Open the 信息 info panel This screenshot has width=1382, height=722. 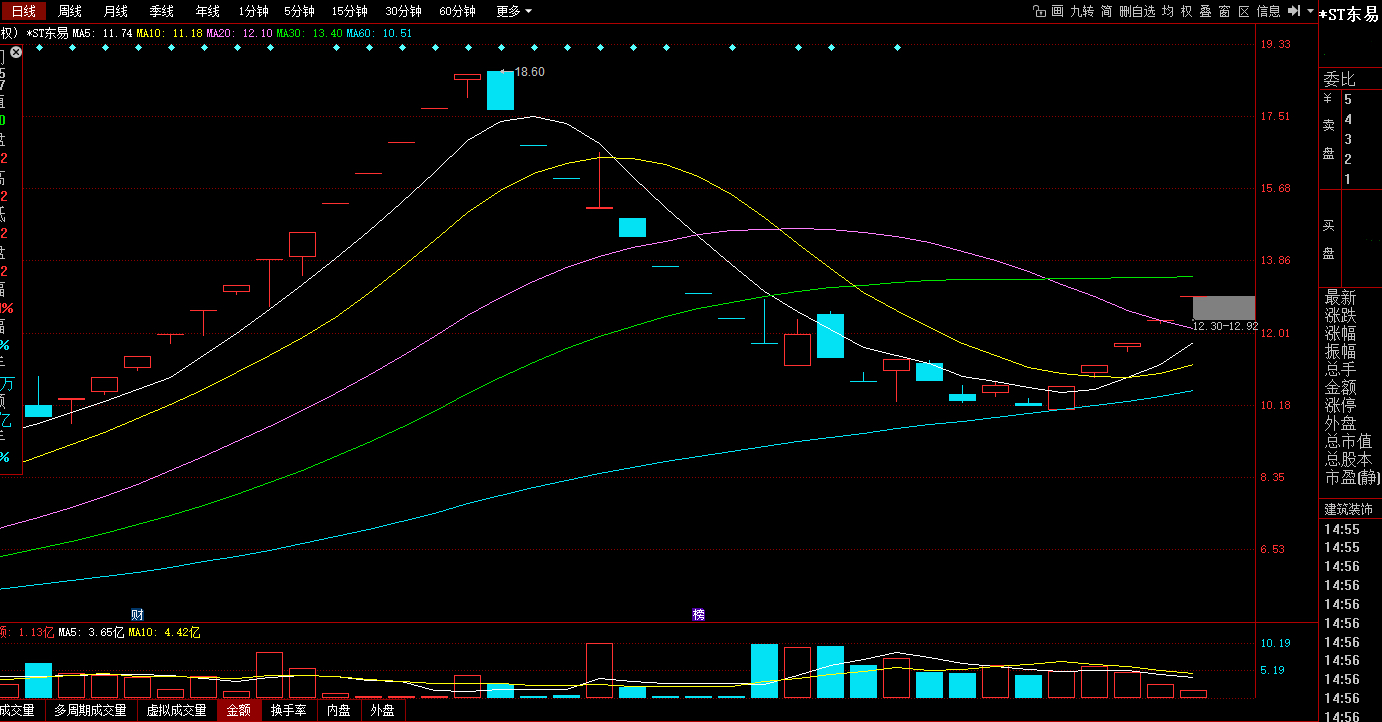point(1268,11)
